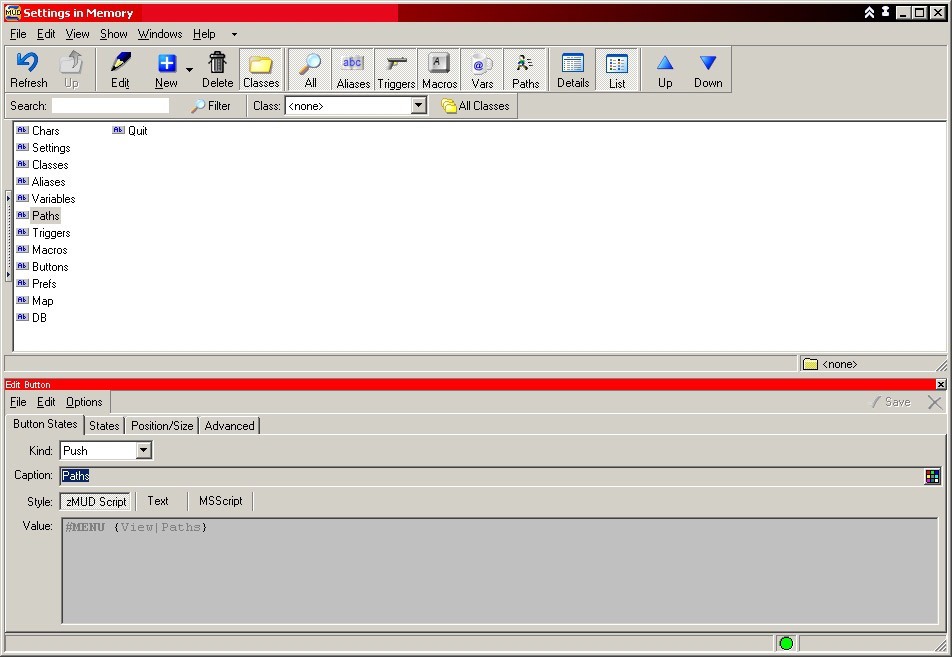952x657 pixels.
Task: Open the Edit pen tool
Action: click(x=120, y=70)
